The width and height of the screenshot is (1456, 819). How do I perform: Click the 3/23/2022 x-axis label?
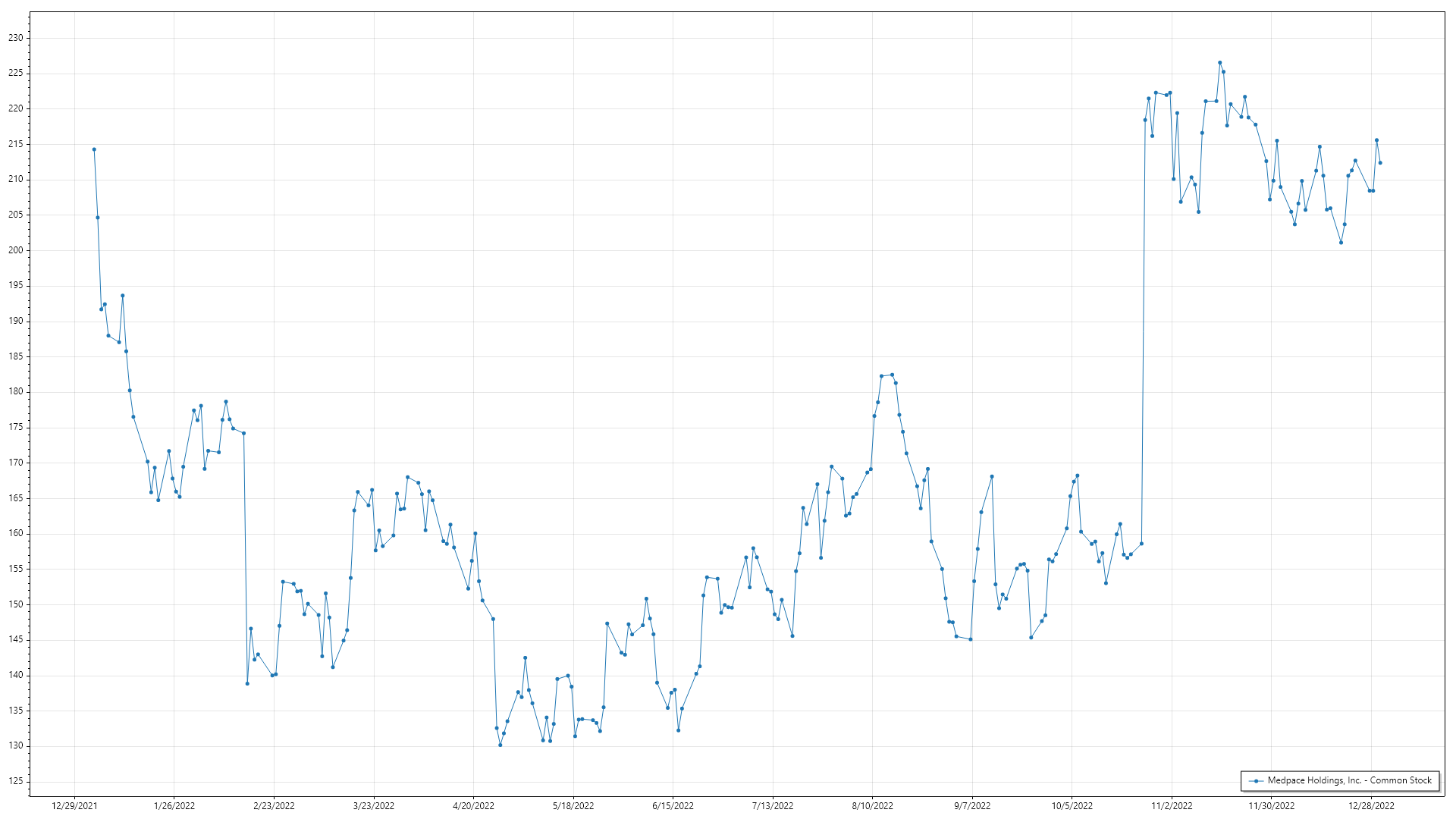coord(374,806)
